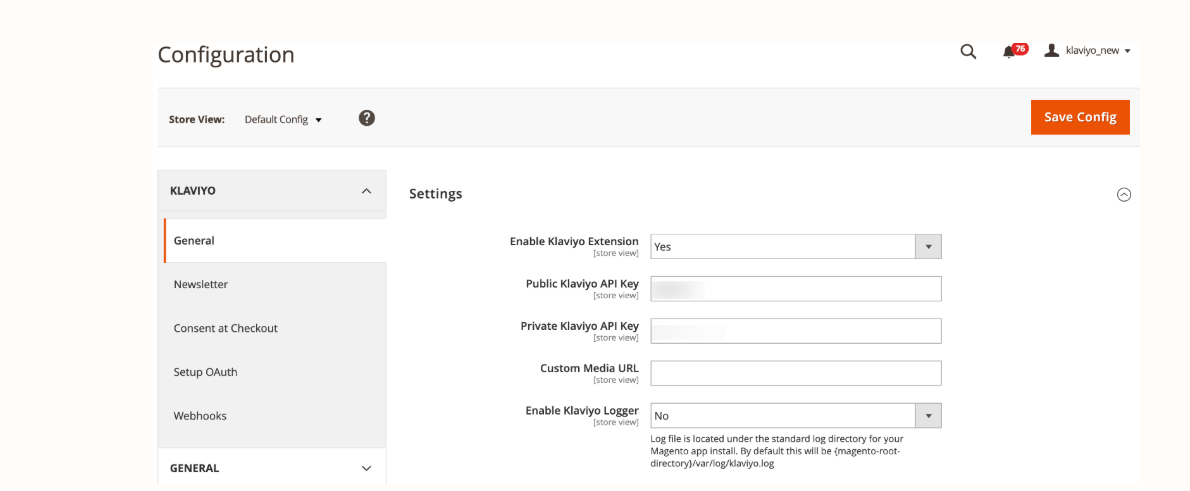The image size is (1190, 491).
Task: Open notifications bell with 76 badge
Action: click(x=1014, y=51)
